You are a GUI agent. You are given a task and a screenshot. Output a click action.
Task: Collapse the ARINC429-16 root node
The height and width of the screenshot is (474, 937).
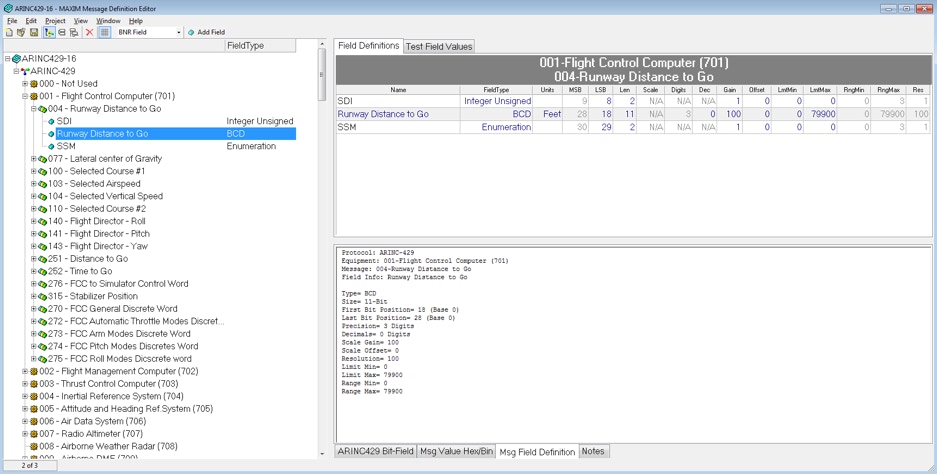[8, 59]
